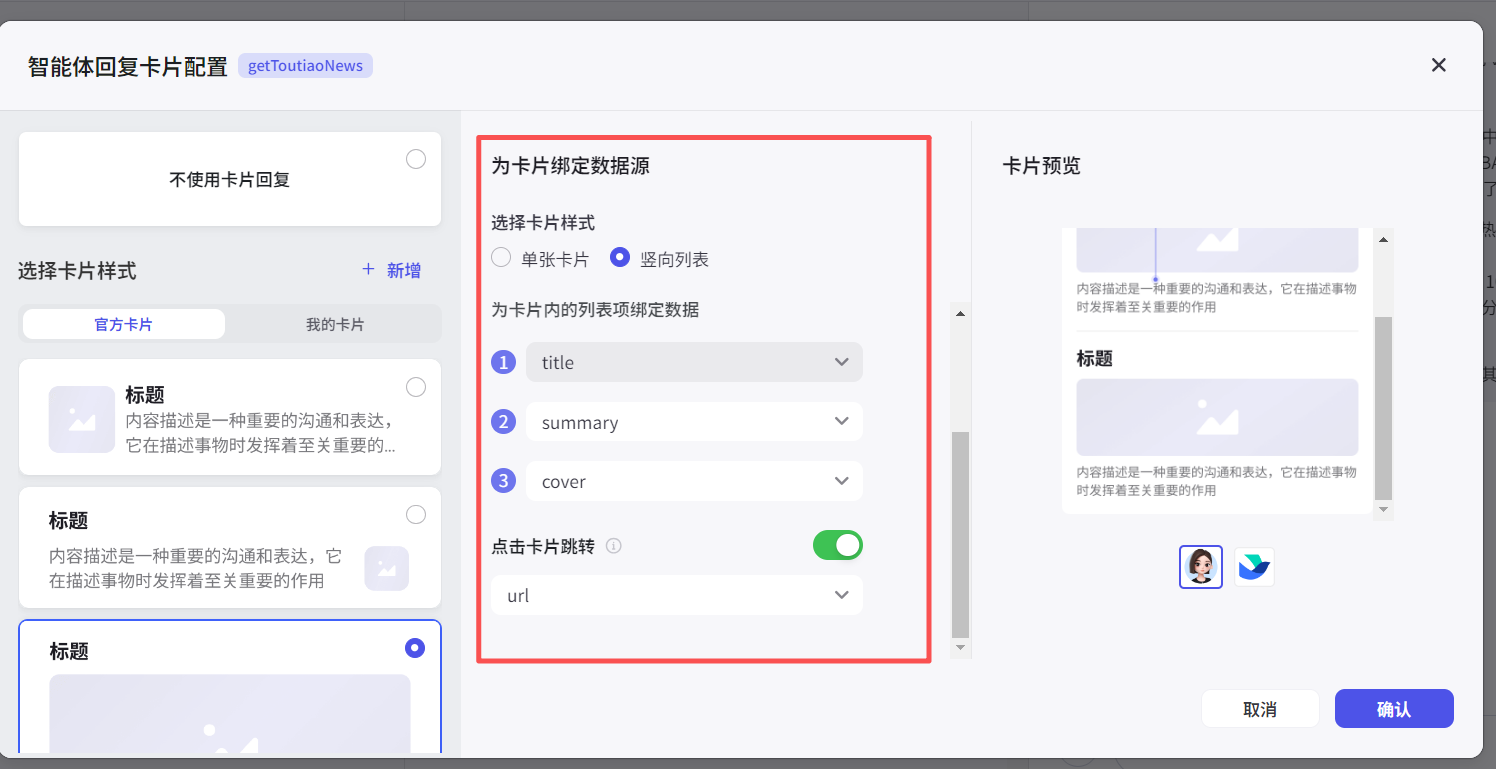Select the 单张卡片 radio option
This screenshot has height=769, width=1496.
coord(500,257)
